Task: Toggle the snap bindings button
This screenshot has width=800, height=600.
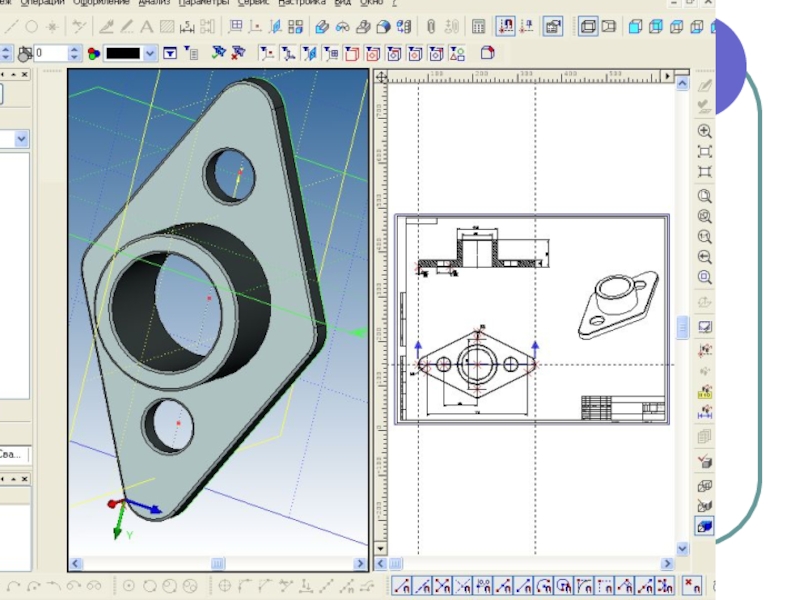Action: [506, 27]
